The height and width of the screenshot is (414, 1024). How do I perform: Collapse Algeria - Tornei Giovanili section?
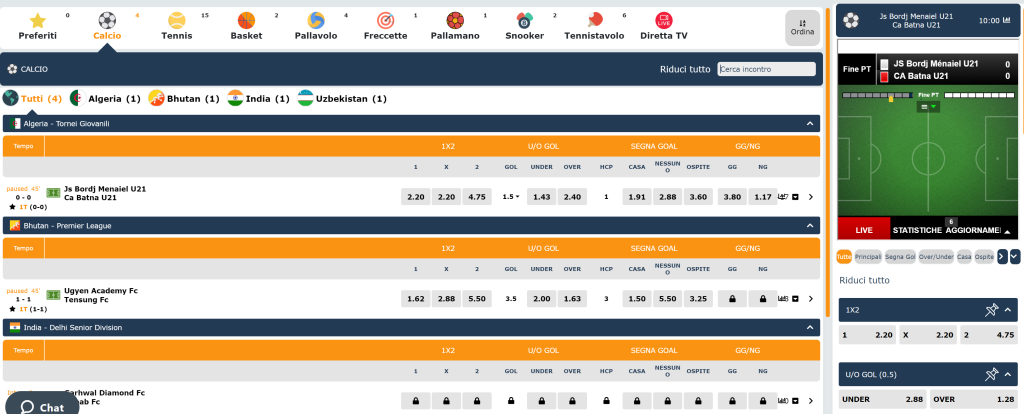click(810, 123)
